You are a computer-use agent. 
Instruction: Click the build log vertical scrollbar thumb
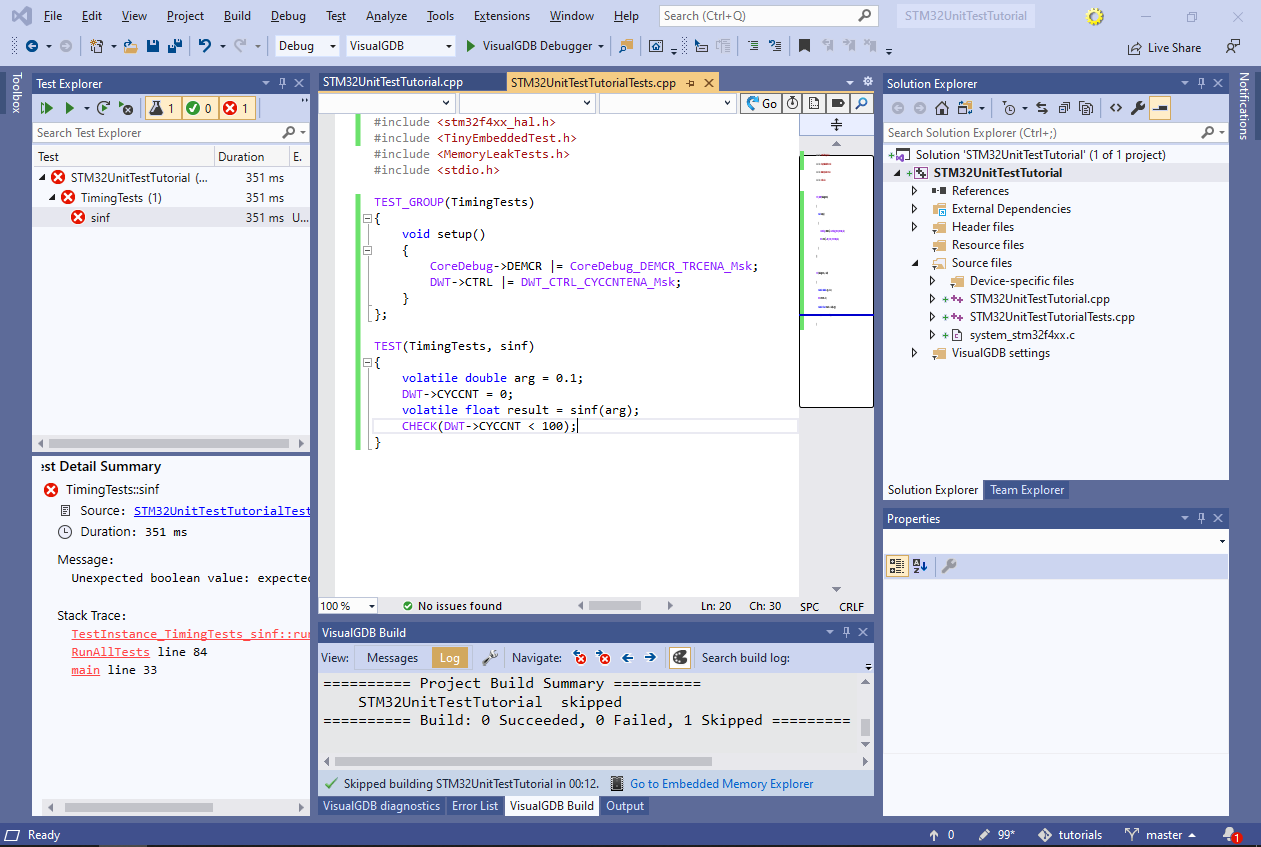pyautogui.click(x=866, y=728)
